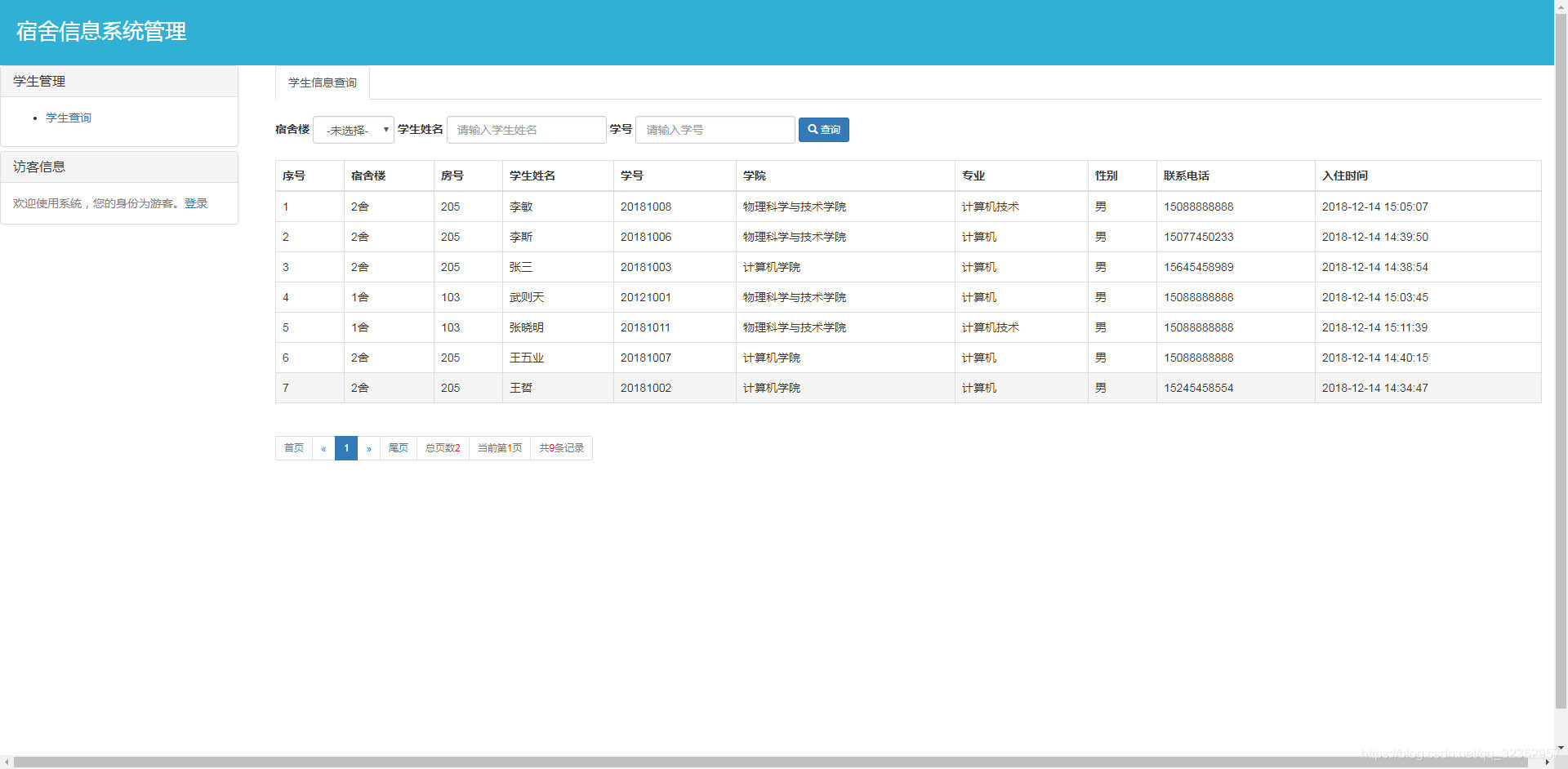The width and height of the screenshot is (1568, 769).
Task: Click check-in time 2018-12-14 14:40:15
Action: (1375, 358)
